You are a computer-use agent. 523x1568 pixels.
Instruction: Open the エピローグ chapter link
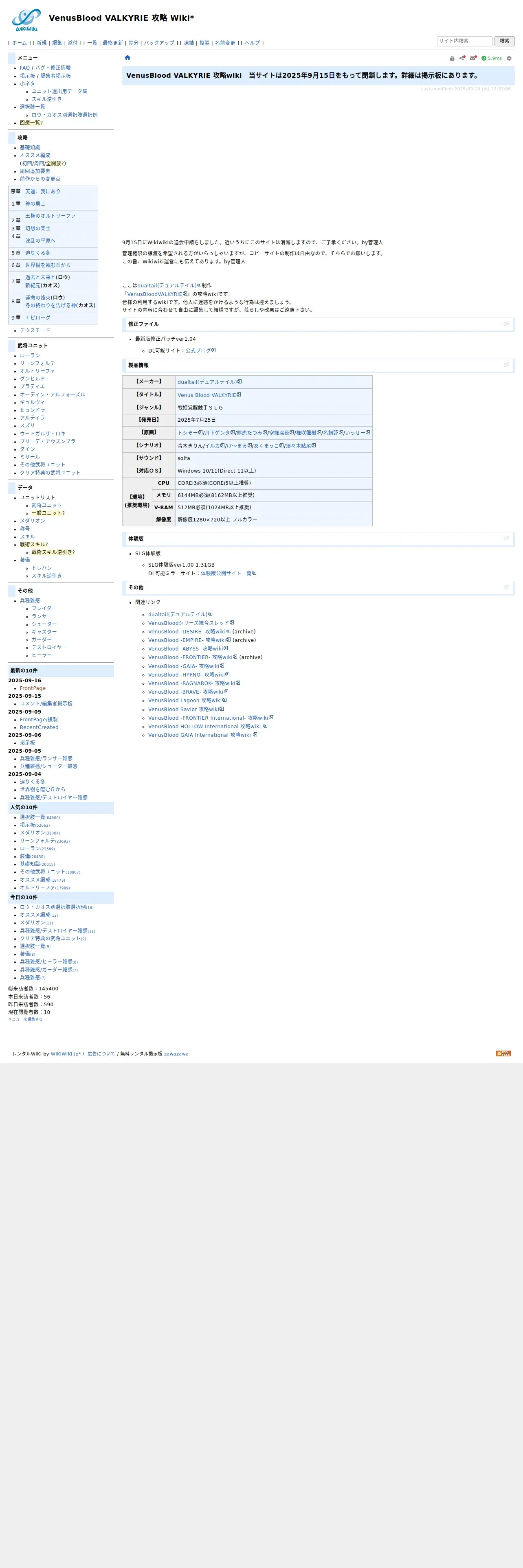pos(38,318)
